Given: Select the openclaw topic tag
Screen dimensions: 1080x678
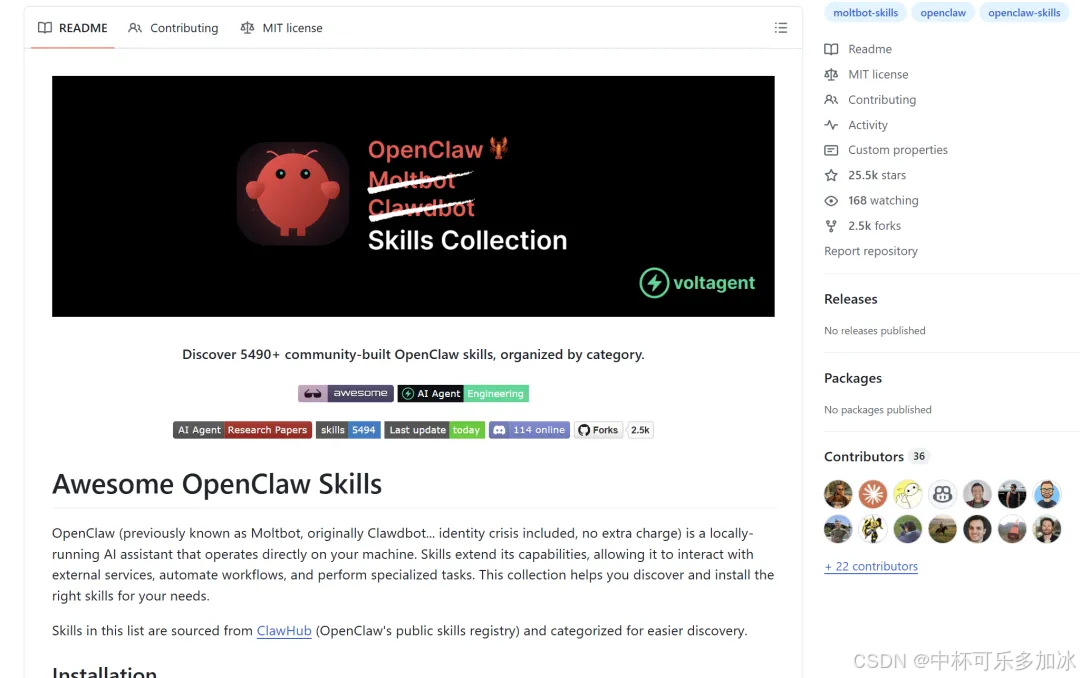Looking at the screenshot, I should [943, 12].
